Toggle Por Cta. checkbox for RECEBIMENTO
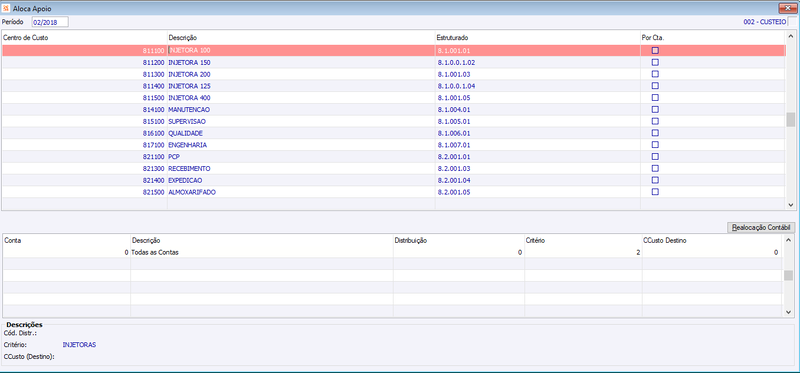Screen dimensions: 800x373 point(655,168)
